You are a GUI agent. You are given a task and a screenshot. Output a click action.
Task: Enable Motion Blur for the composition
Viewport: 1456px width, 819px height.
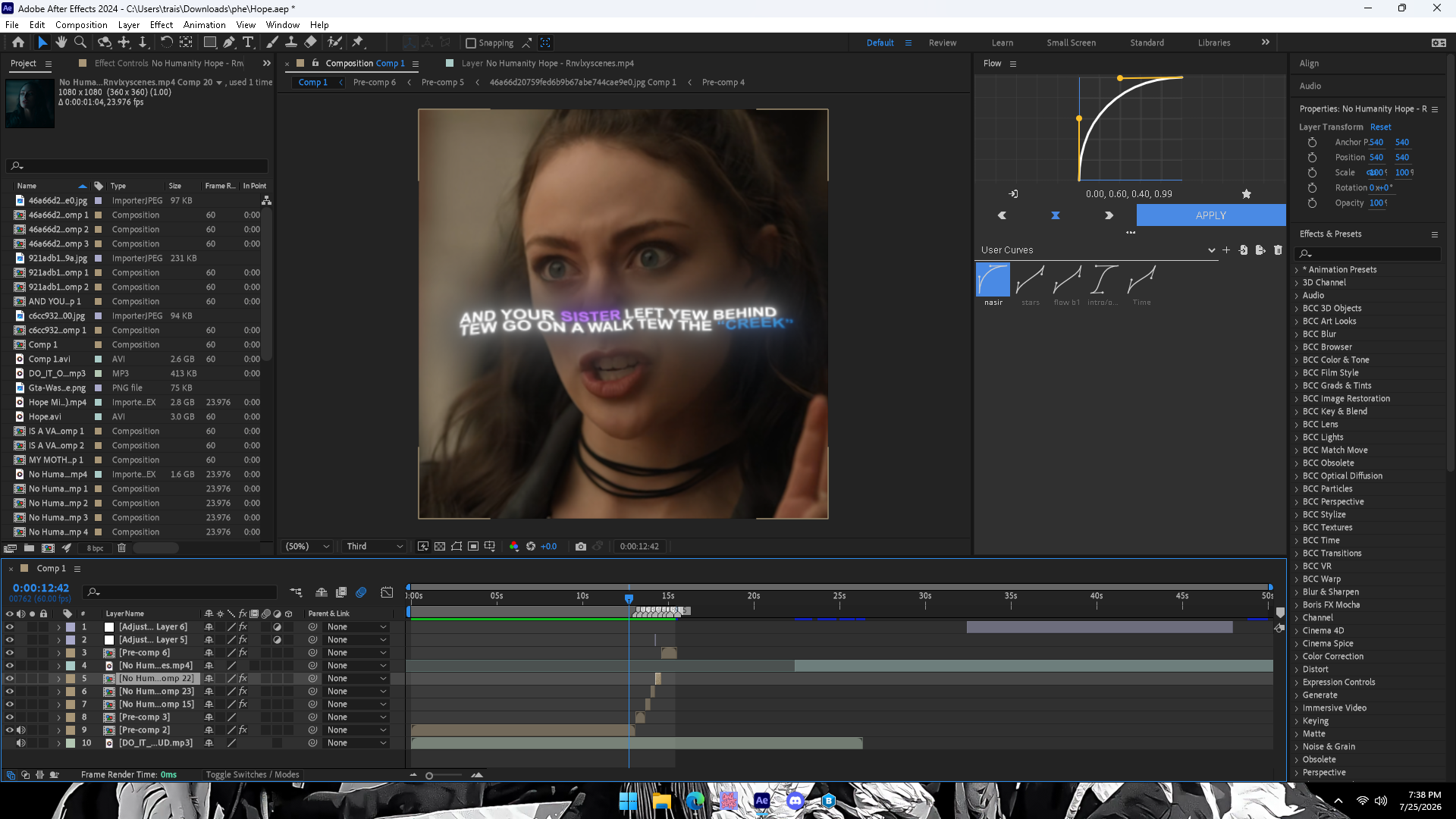(x=361, y=592)
